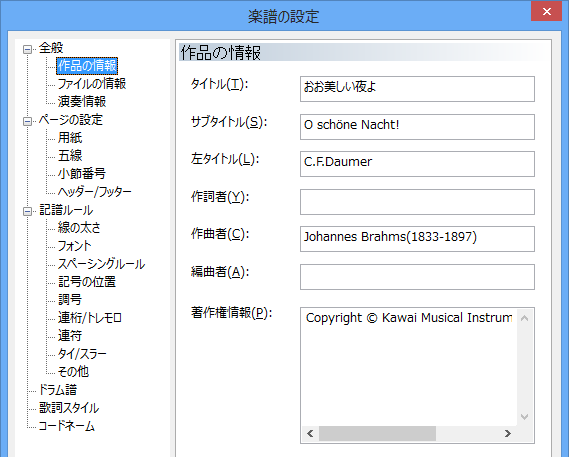The width and height of the screenshot is (569, 457).
Task: Click right arrow of copyright horizontal scrollbar
Action: click(x=508, y=433)
